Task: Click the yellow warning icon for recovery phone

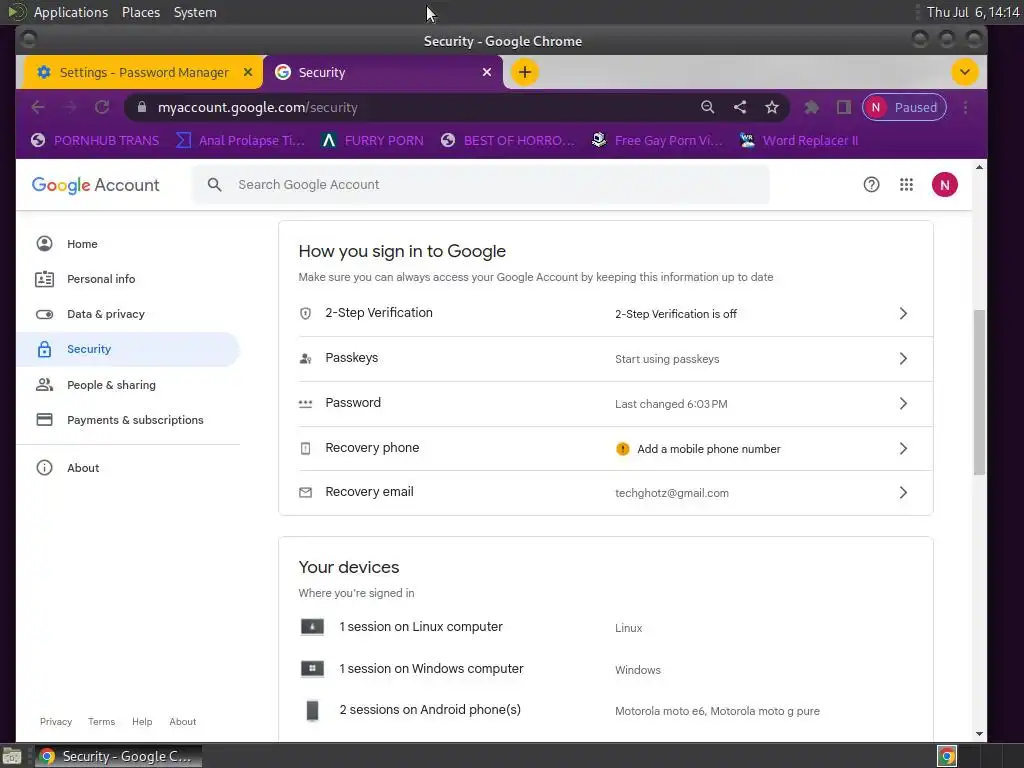Action: 623,449
